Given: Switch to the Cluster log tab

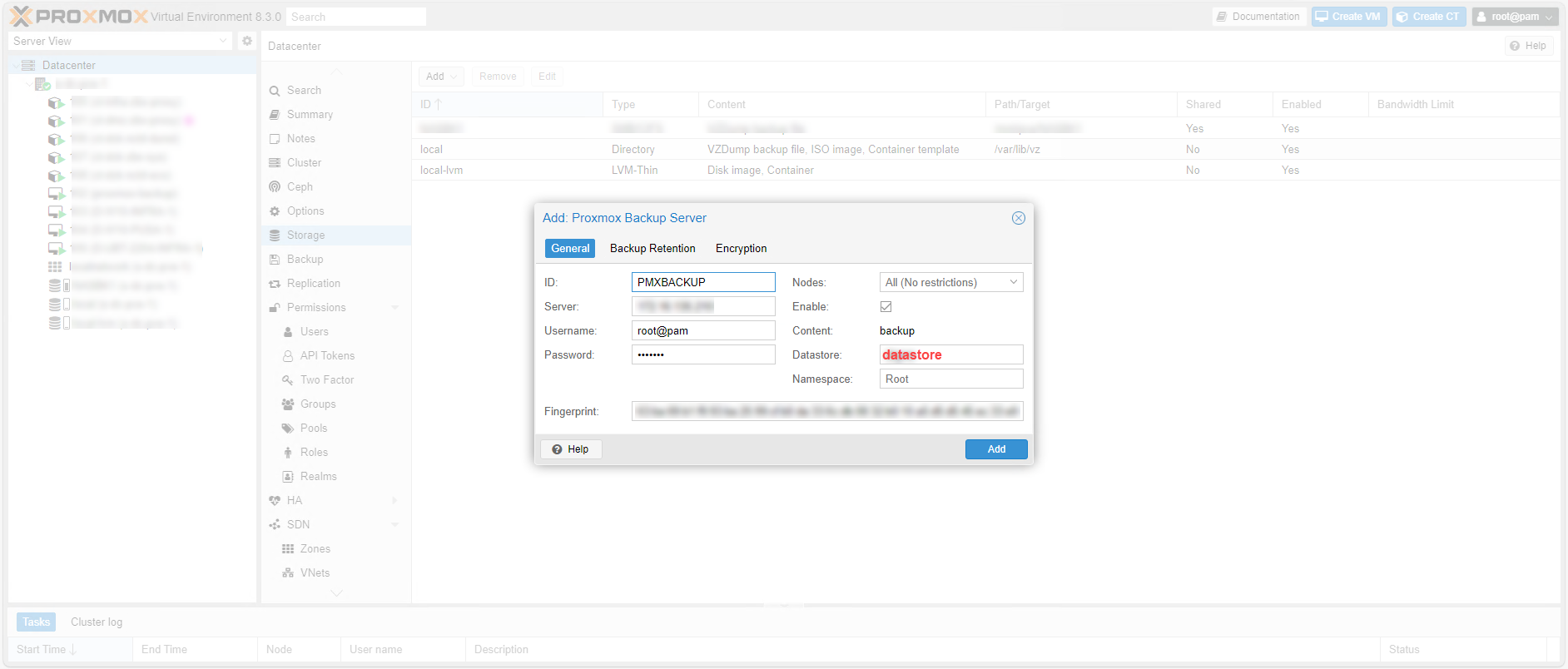Looking at the screenshot, I should pos(97,622).
